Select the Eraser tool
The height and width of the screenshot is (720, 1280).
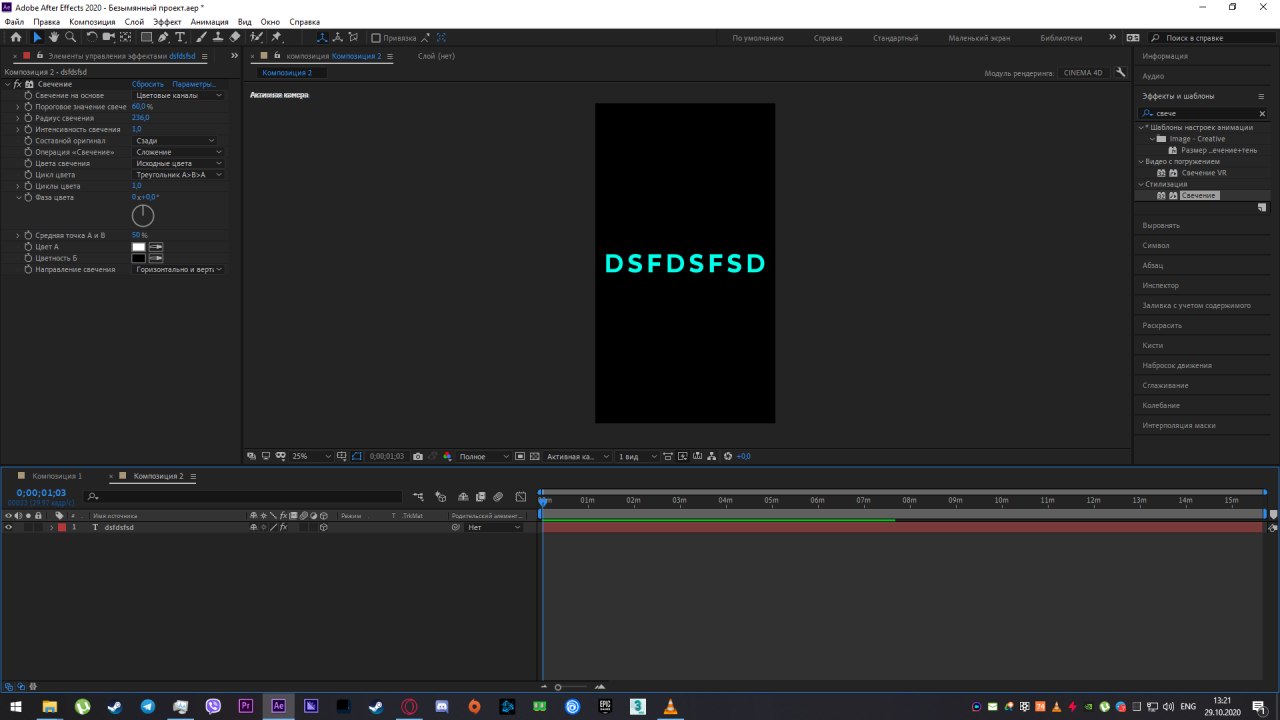235,37
